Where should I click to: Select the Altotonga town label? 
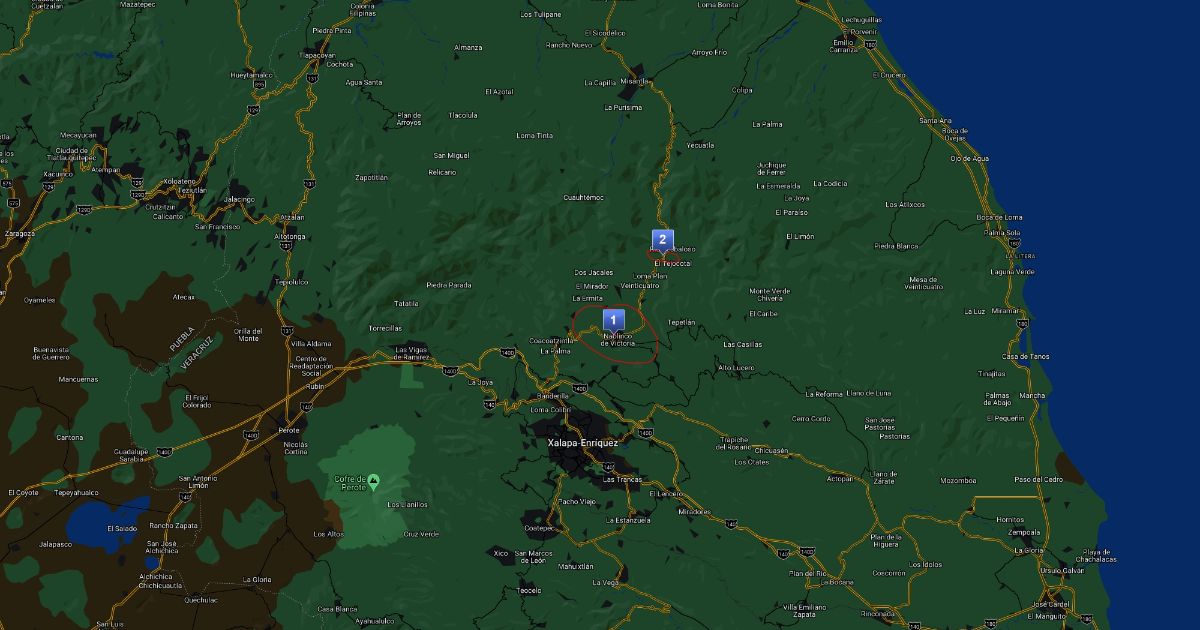[x=289, y=236]
